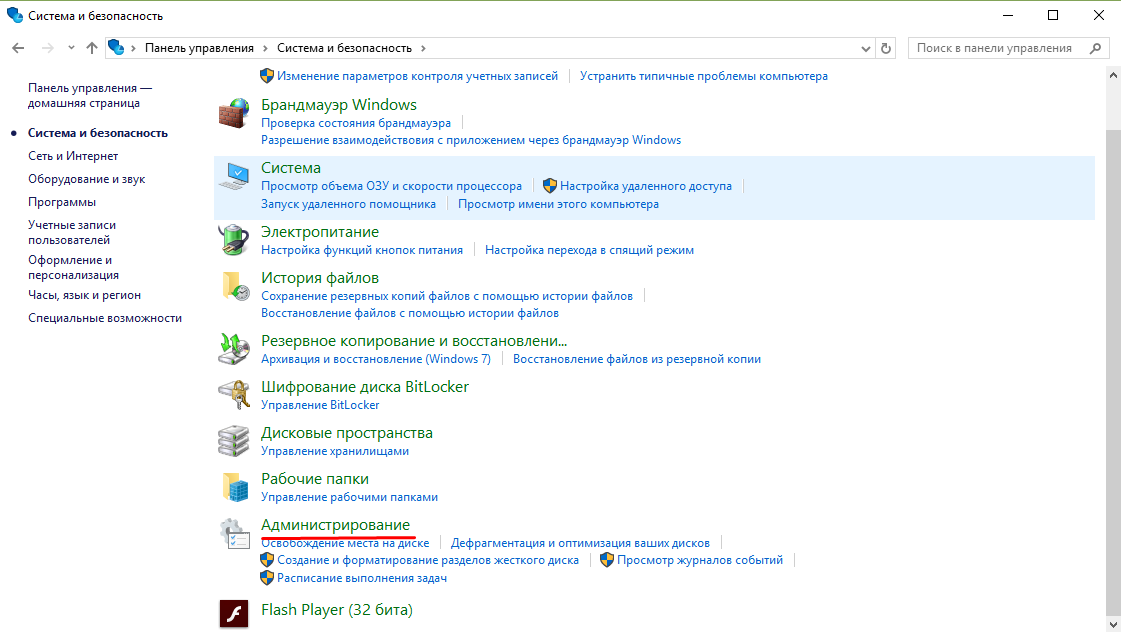Expand chevron after 'Панель управления' breadcrumb

pyautogui.click(x=265, y=48)
